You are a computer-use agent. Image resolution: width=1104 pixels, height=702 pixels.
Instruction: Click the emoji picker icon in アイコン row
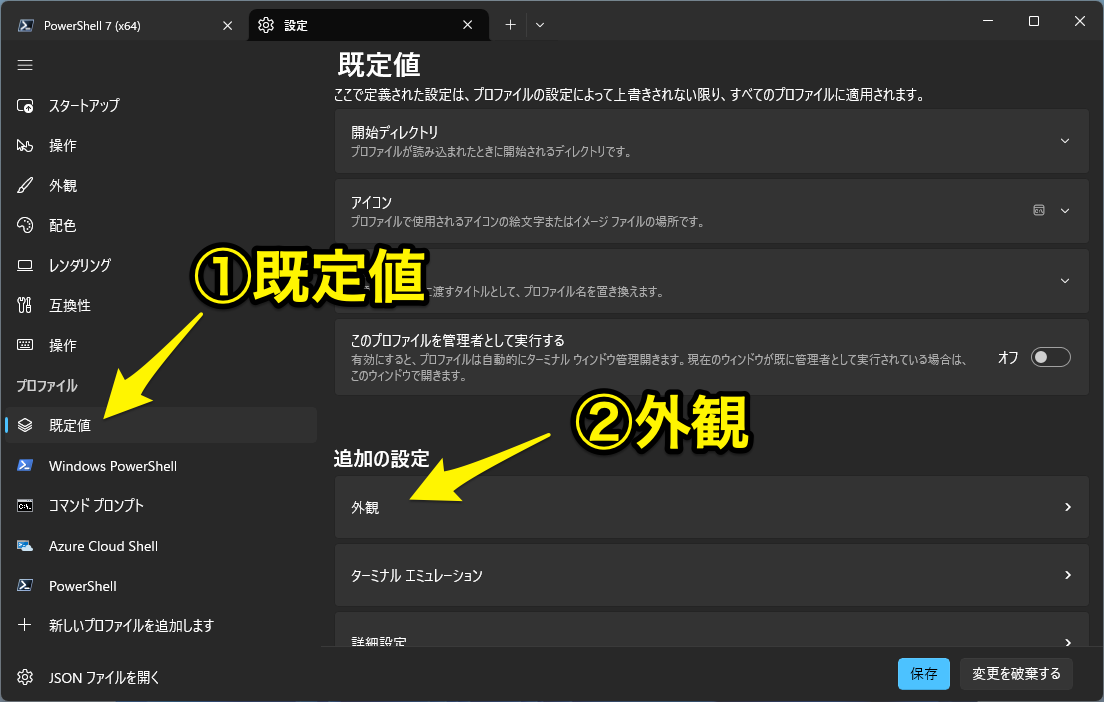pos(1039,210)
